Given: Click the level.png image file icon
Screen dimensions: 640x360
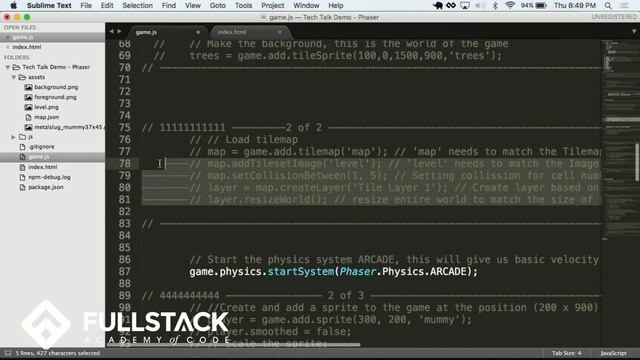Looking at the screenshot, I should [x=28, y=107].
